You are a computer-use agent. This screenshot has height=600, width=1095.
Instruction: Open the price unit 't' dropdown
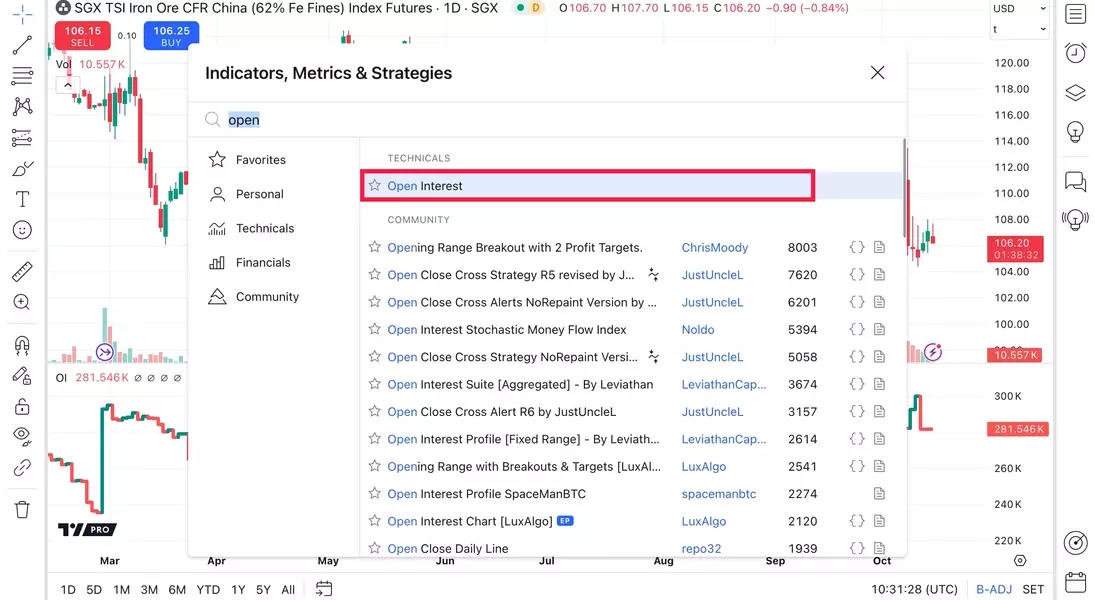pos(1019,29)
